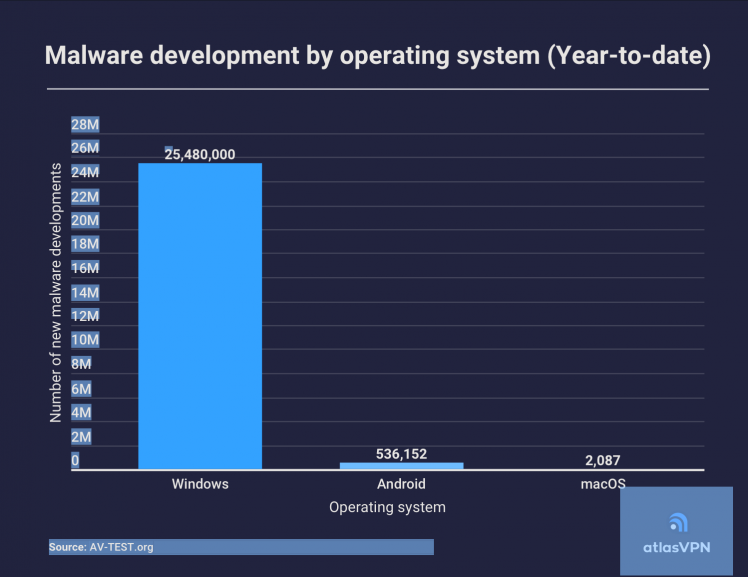Viewport: 748px width, 577px height.
Task: Click the 14M y-axis tick label
Action: click(x=84, y=292)
